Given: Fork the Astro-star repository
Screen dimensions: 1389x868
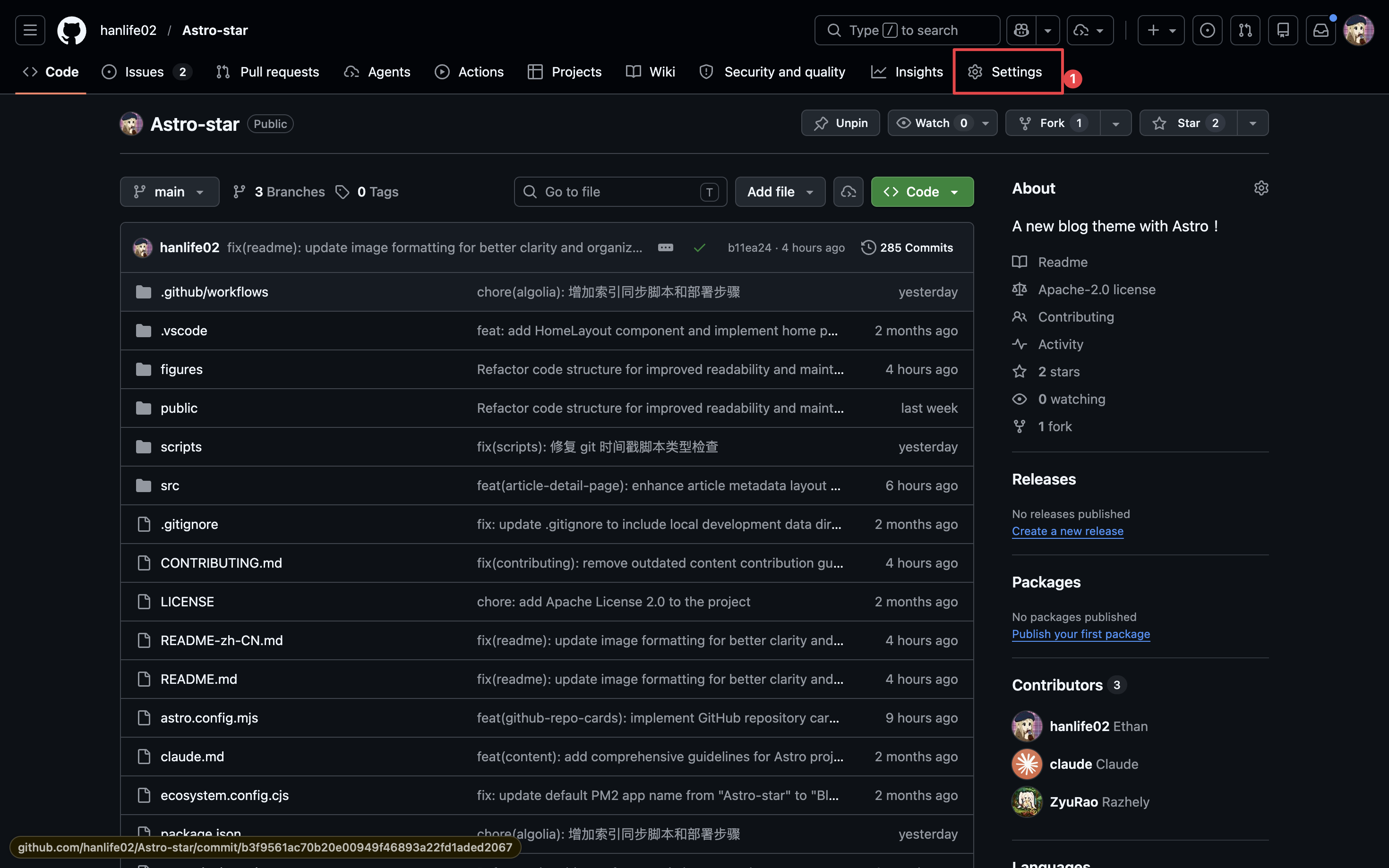Looking at the screenshot, I should point(1052,123).
